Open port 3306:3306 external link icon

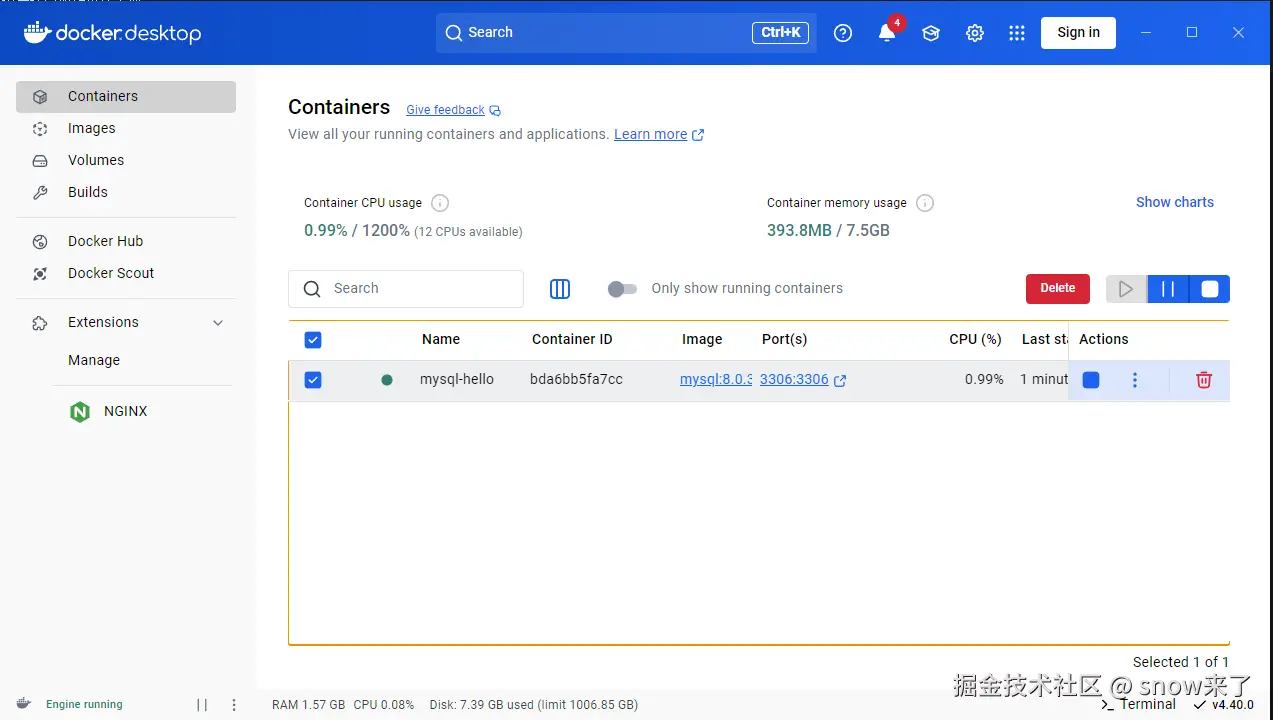840,381
